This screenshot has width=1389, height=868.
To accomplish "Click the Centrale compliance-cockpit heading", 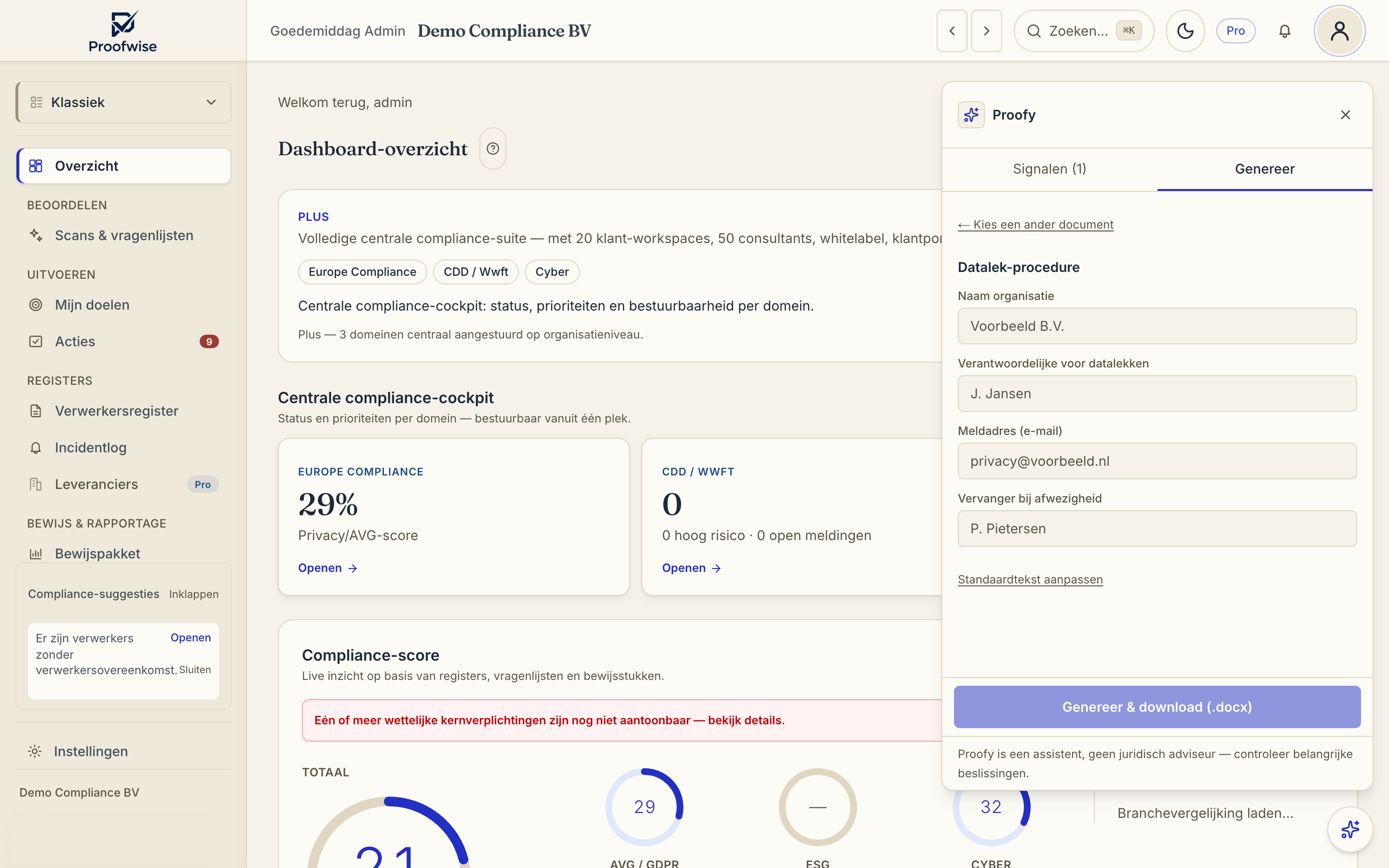I will pos(386,398).
